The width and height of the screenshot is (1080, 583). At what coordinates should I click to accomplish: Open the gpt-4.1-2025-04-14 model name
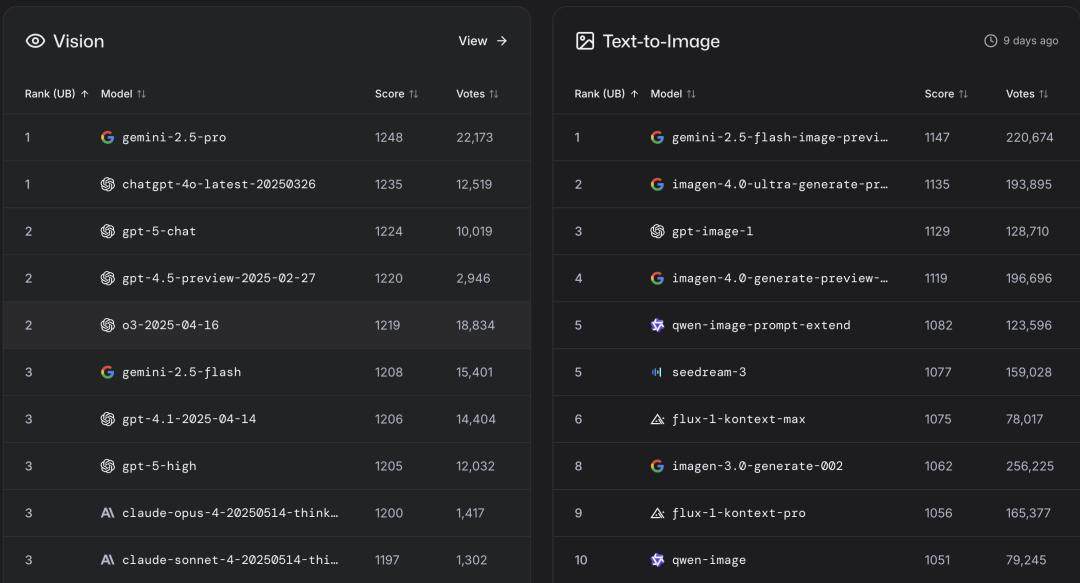189,419
